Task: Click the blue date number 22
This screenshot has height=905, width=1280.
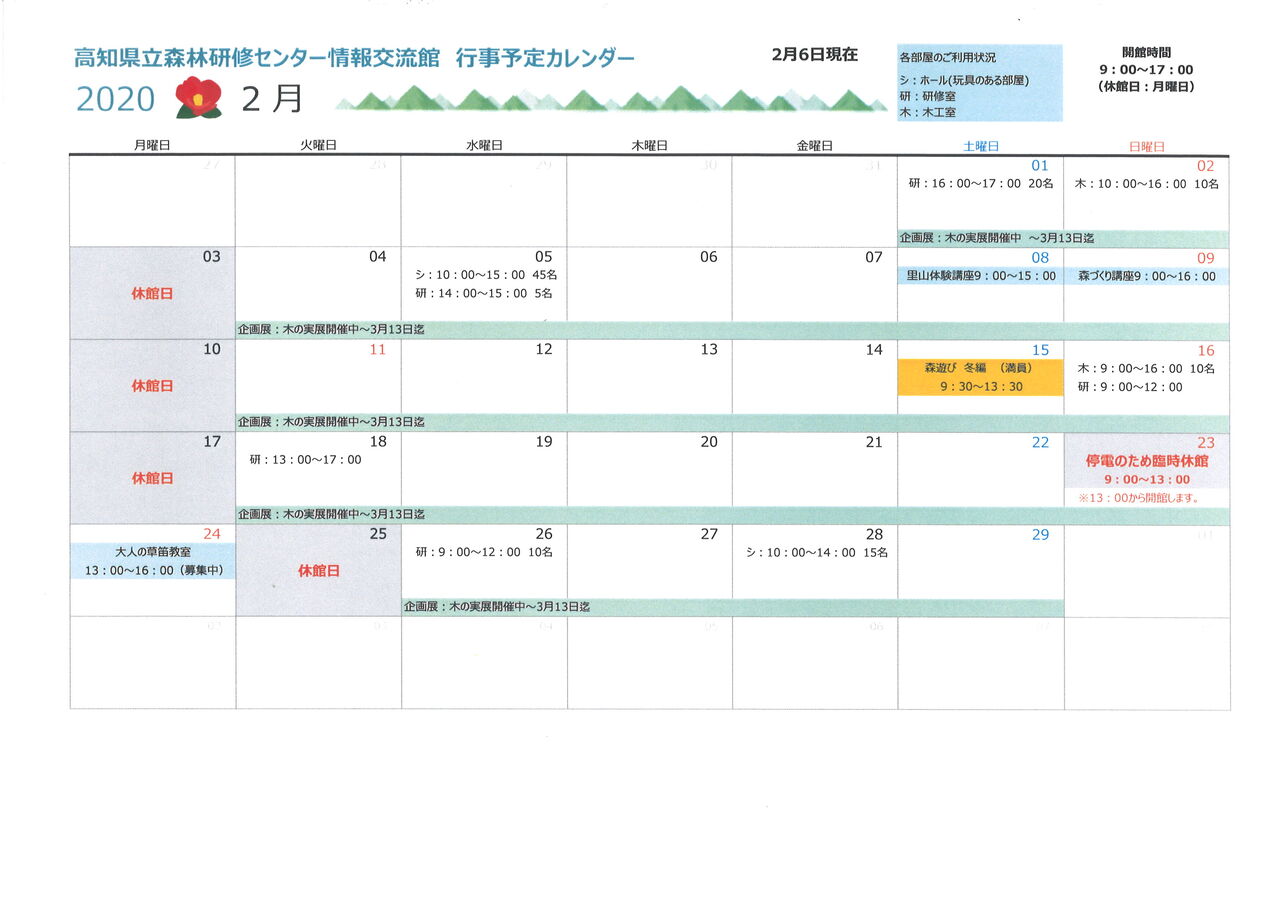Action: point(1040,442)
